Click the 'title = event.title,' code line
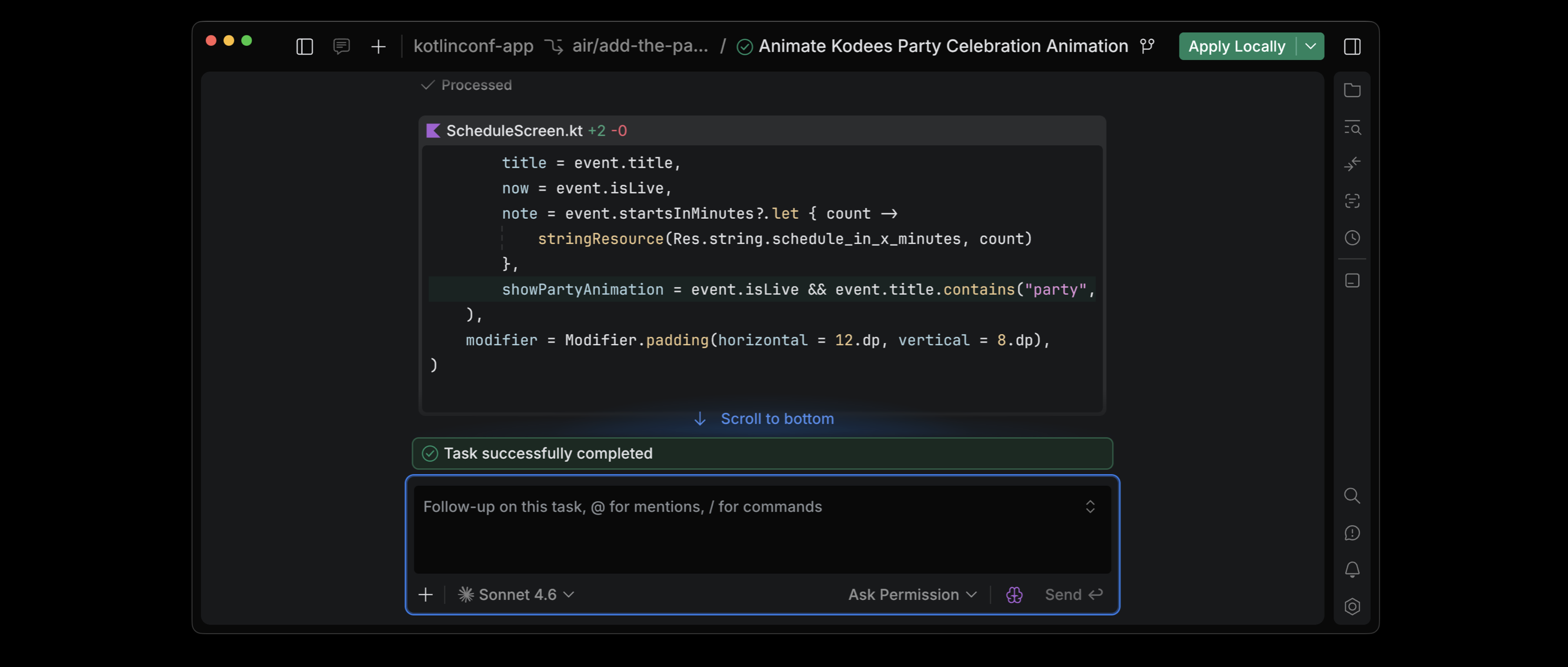 click(590, 163)
